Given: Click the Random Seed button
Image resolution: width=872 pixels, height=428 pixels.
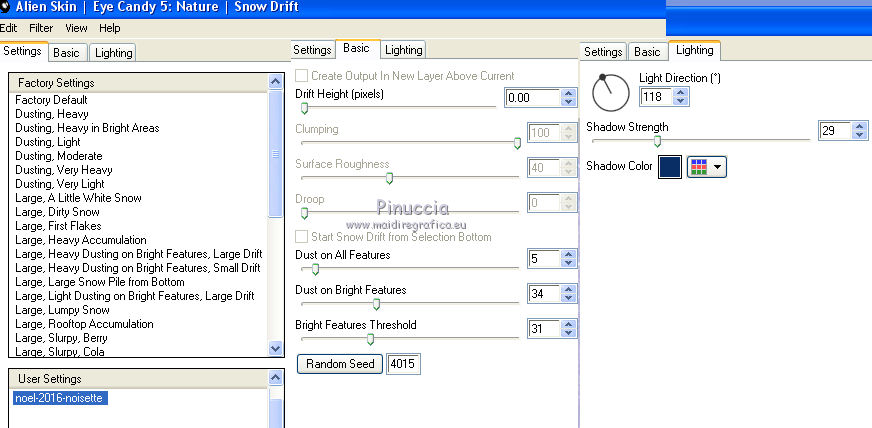Looking at the screenshot, I should 340,364.
